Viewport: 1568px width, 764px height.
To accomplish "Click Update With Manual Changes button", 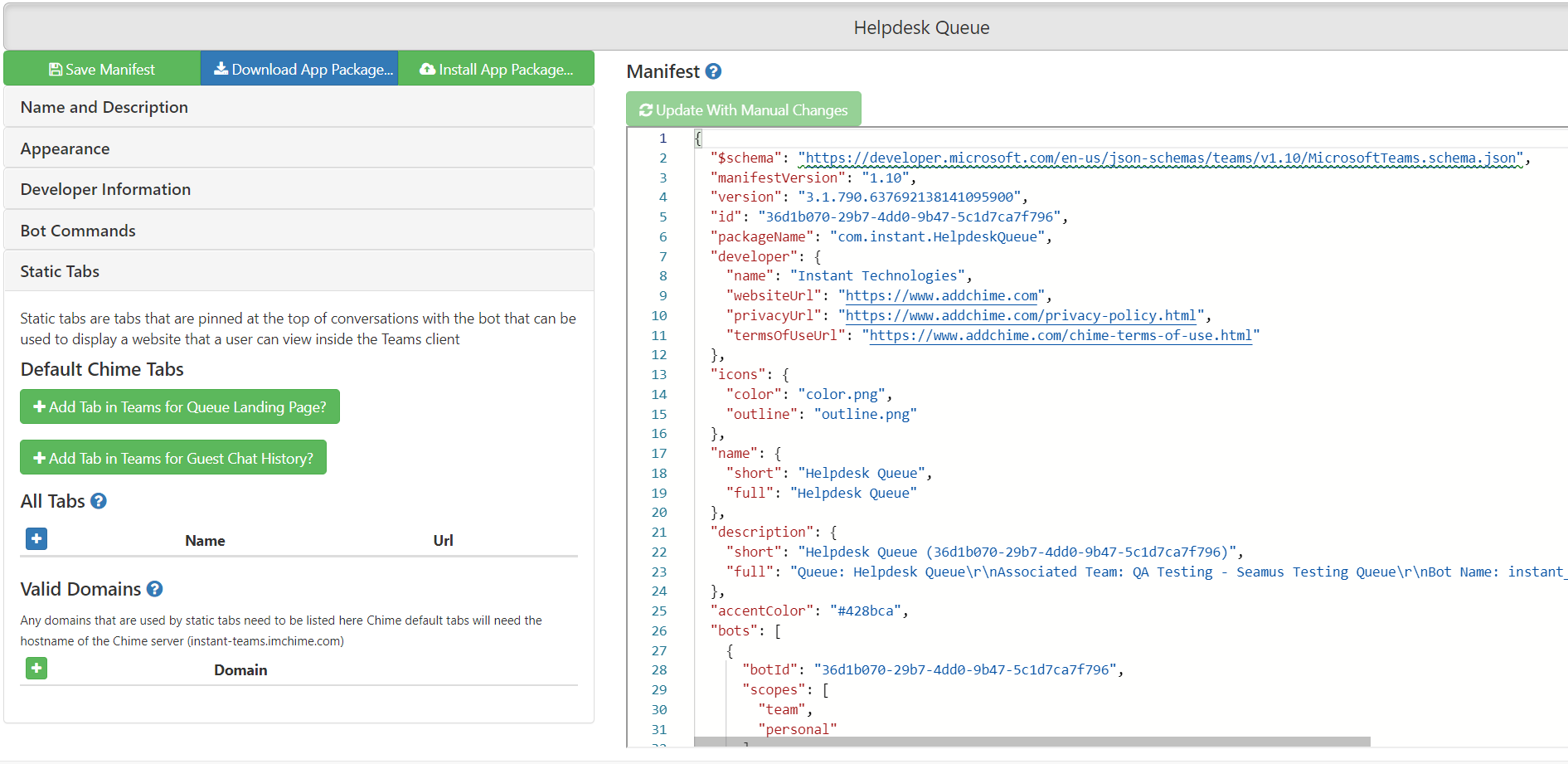I will pos(744,109).
